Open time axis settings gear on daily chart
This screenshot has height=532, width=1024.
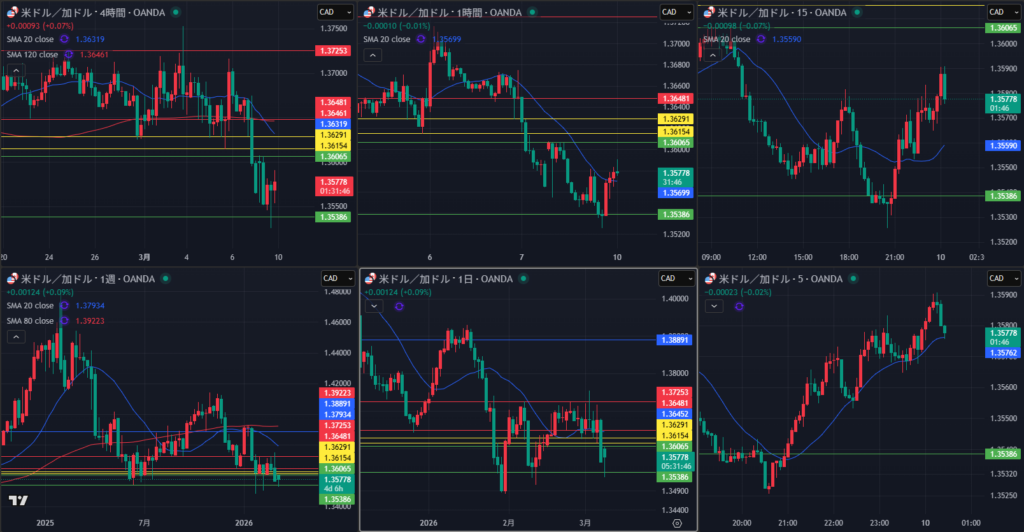pyautogui.click(x=677, y=522)
